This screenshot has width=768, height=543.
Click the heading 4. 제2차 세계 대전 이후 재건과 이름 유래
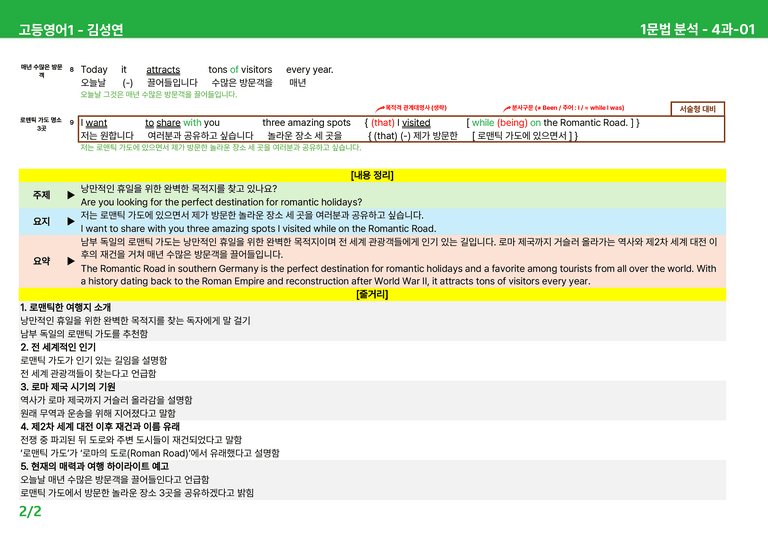point(100,426)
